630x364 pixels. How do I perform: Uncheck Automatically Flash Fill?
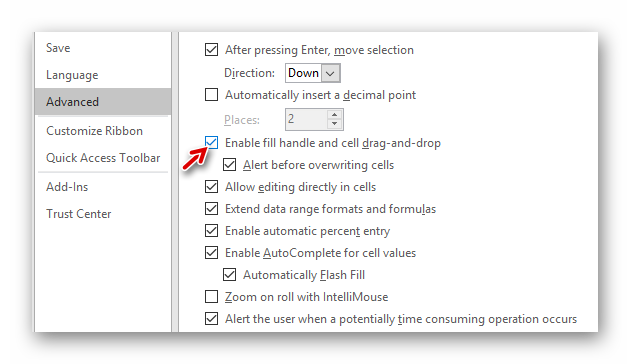pos(229,275)
